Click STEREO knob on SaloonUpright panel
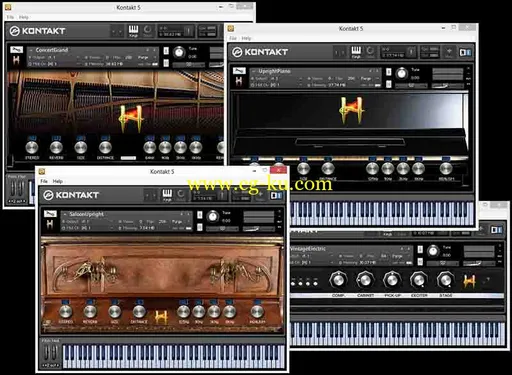Screen dimensions: 512x375 click(x=66, y=311)
